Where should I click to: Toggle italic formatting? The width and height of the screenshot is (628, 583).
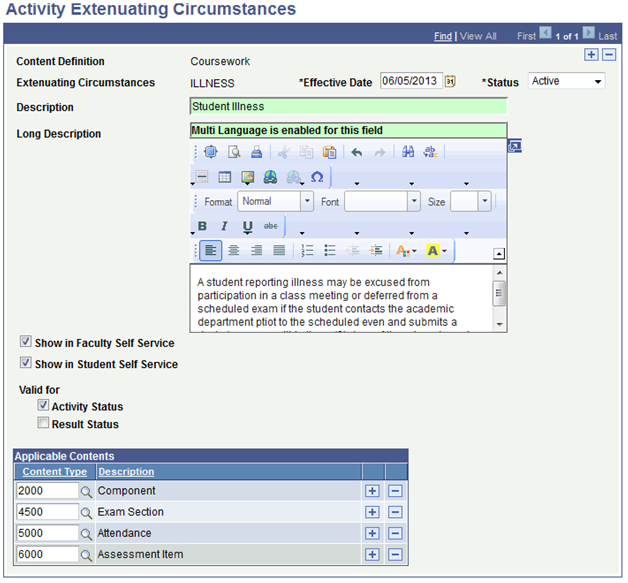click(225, 226)
